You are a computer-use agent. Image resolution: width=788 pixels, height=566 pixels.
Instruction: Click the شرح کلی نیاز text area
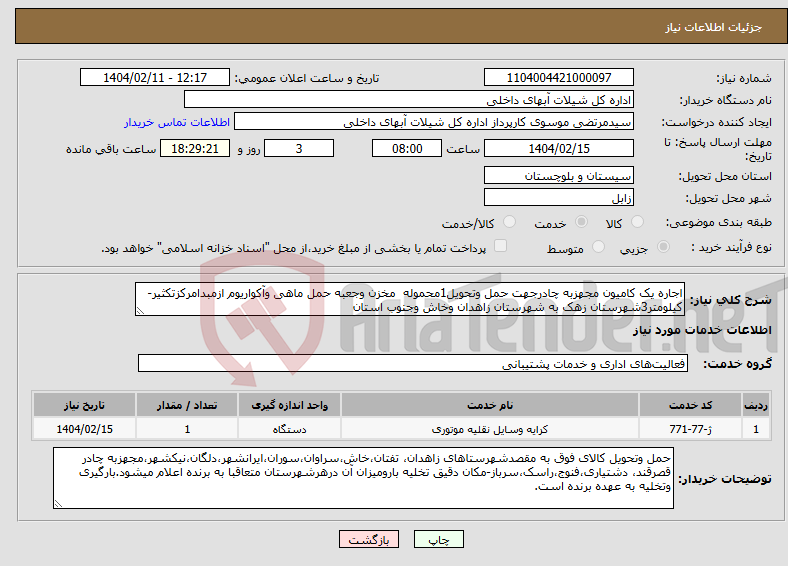click(410, 299)
